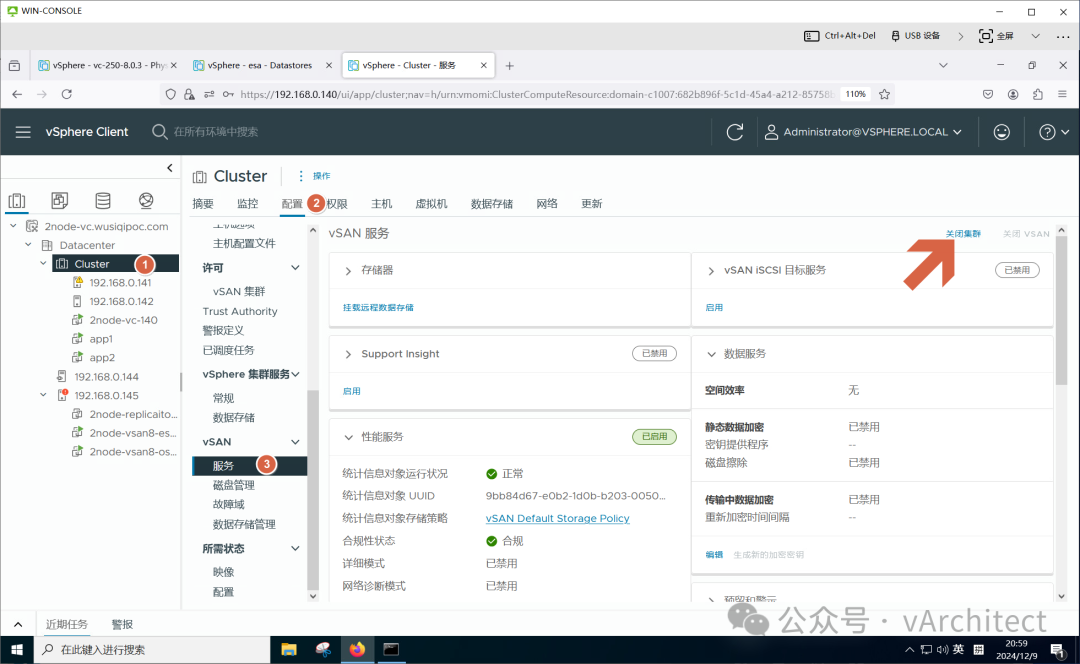Screen dimensions: 1080x664
Task: Click the Windows Start button
Action: click(17, 650)
